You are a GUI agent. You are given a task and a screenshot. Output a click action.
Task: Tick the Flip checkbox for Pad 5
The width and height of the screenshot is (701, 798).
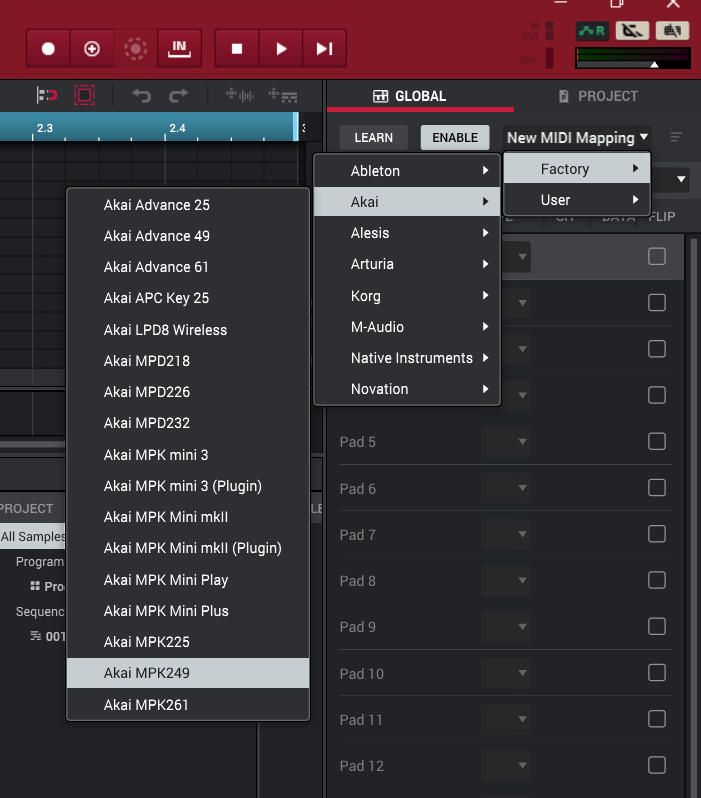click(x=657, y=441)
